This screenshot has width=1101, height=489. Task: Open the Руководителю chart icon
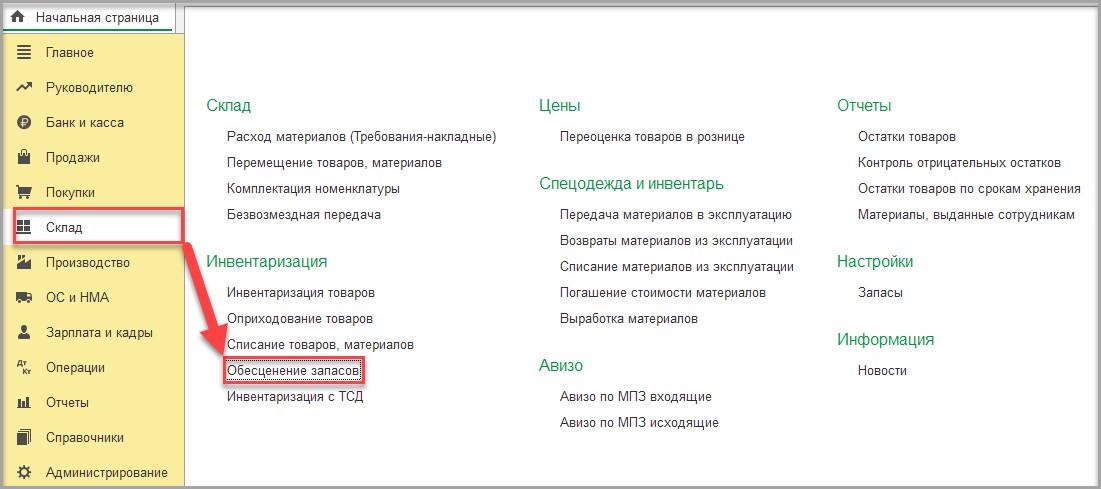25,88
